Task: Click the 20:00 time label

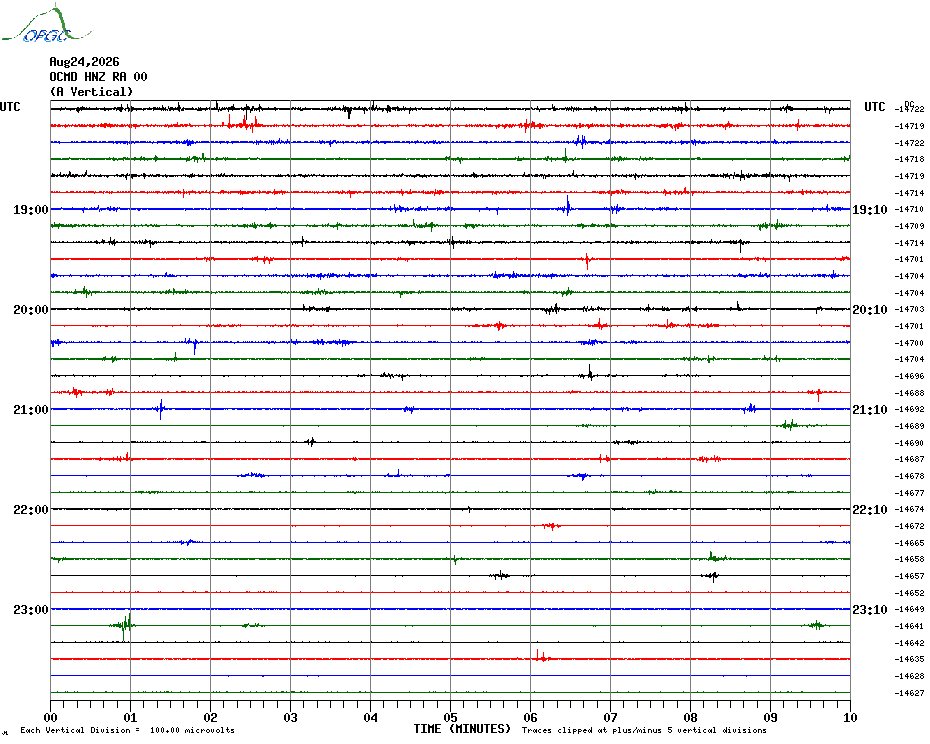Action: point(31,310)
